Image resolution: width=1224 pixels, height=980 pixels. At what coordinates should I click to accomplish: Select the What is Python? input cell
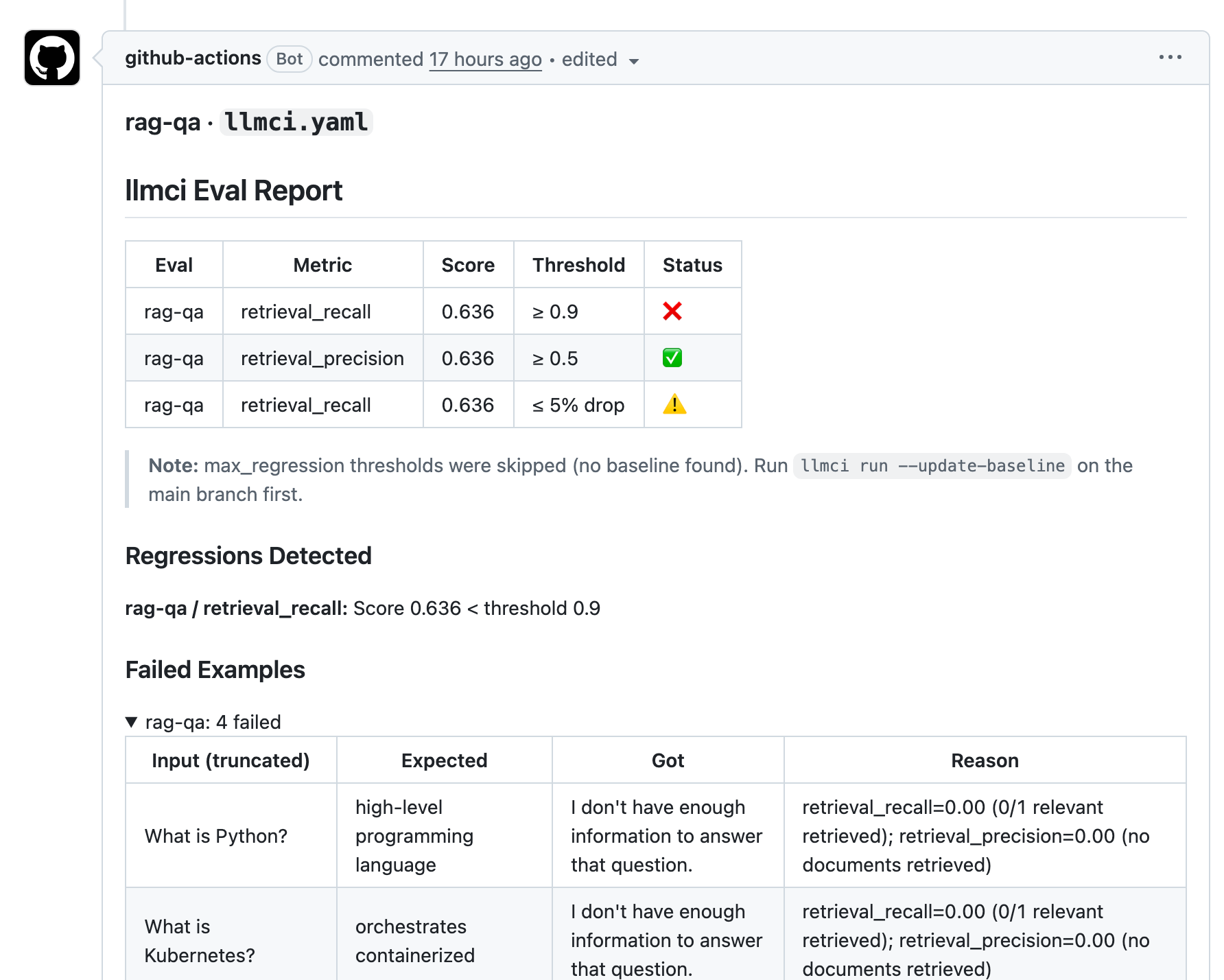(x=231, y=836)
